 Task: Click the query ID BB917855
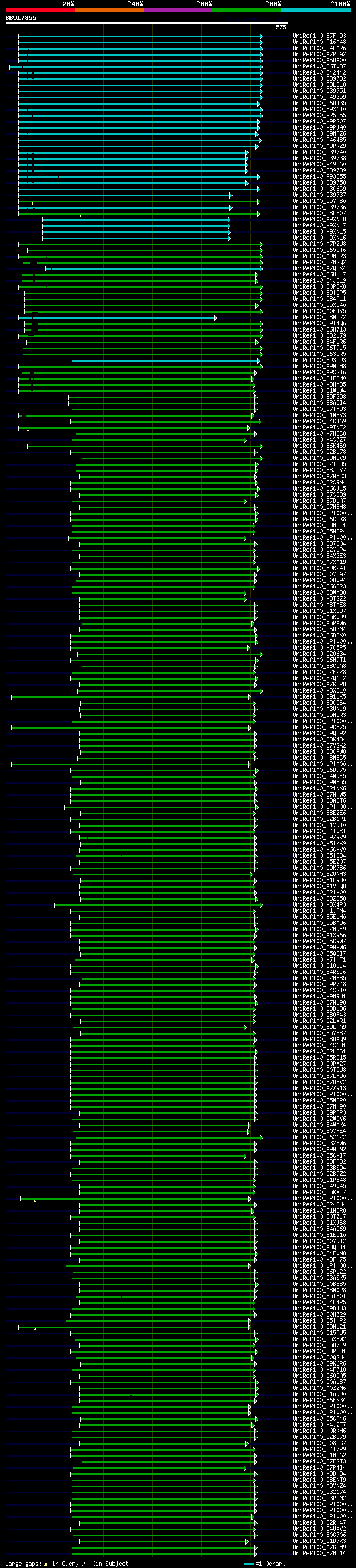[21, 18]
